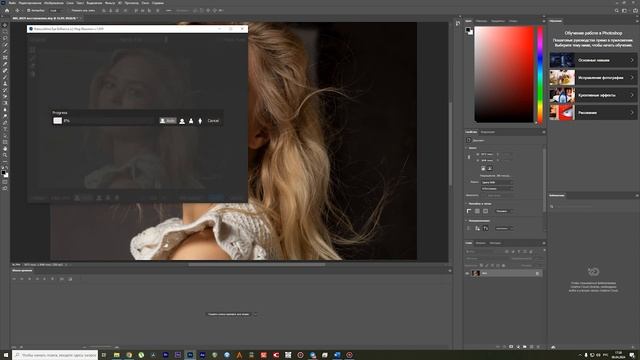Select the History Brush tool

[x=5, y=90]
